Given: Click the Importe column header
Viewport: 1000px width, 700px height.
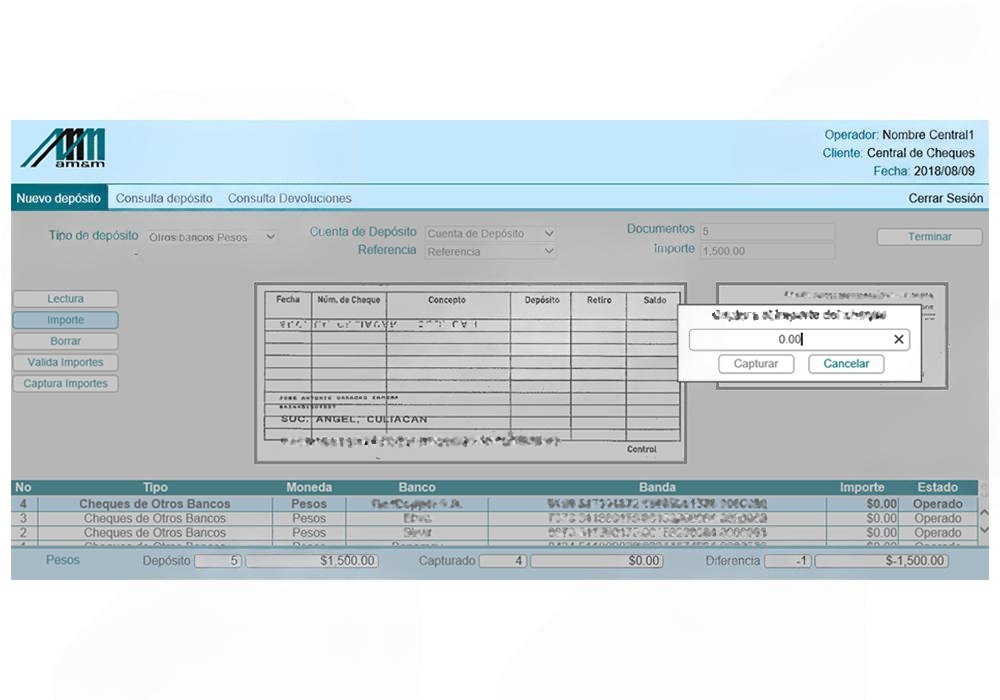Looking at the screenshot, I should point(862,487).
